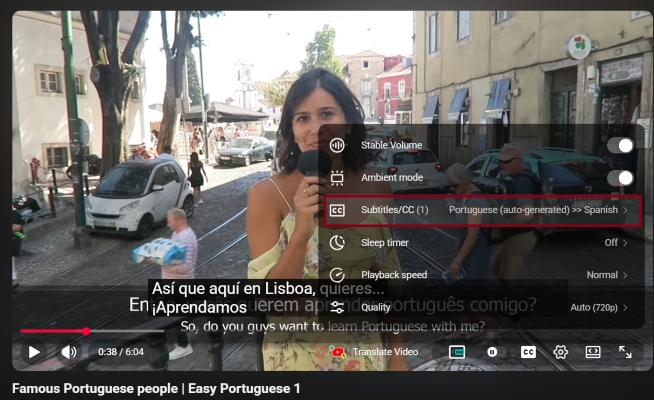Expand subtitles chevron next to Spanish

(625, 210)
